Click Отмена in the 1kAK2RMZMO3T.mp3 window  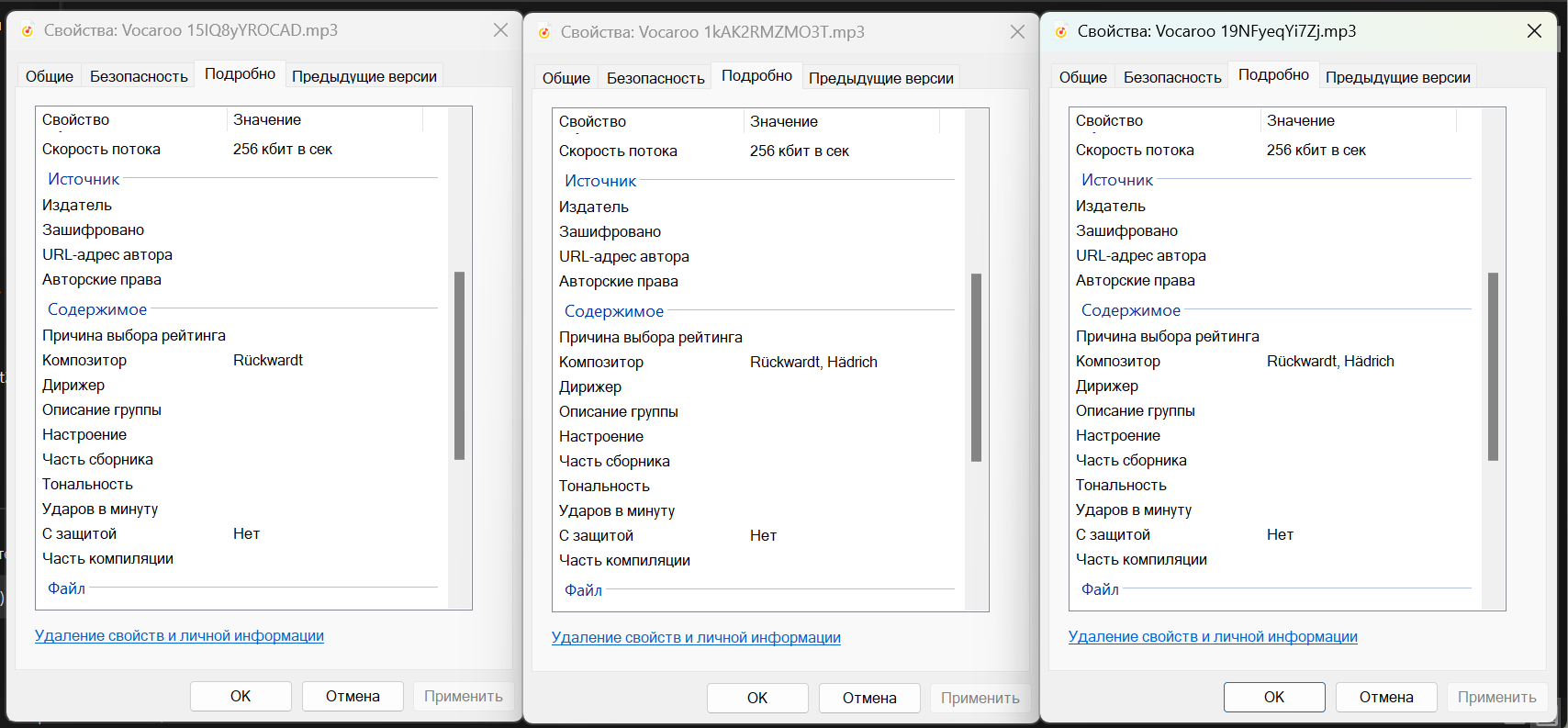click(x=869, y=698)
